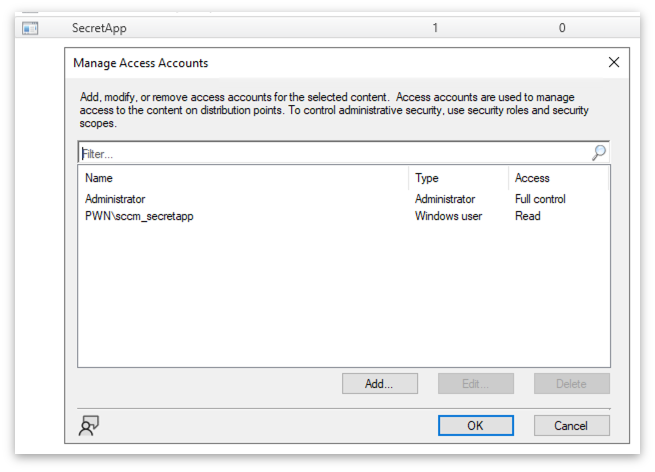Select the Administrator account row
Viewport: 655px width, 472px height.
click(x=115, y=199)
